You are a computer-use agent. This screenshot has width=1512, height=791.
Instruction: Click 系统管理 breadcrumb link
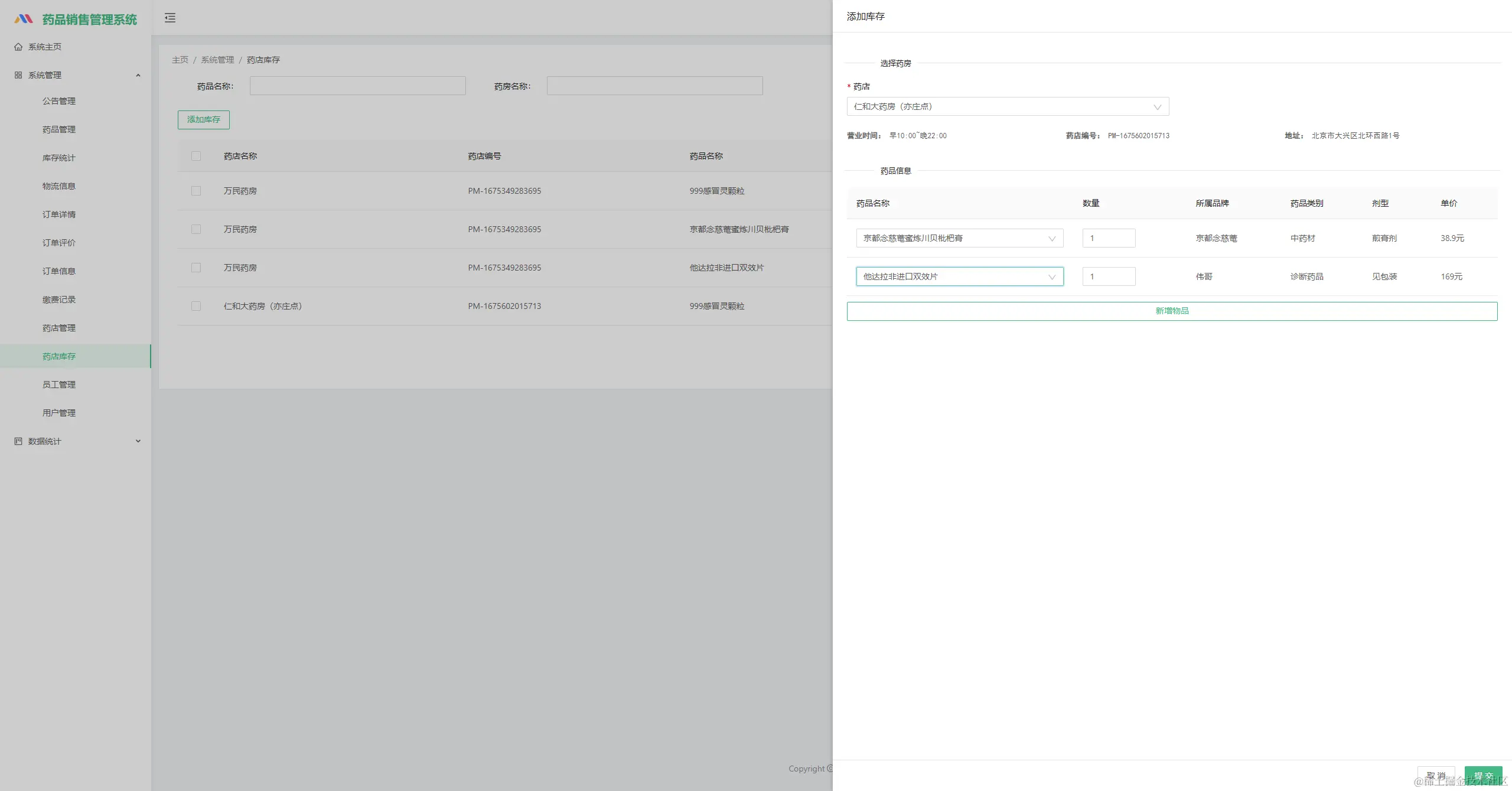(x=217, y=60)
